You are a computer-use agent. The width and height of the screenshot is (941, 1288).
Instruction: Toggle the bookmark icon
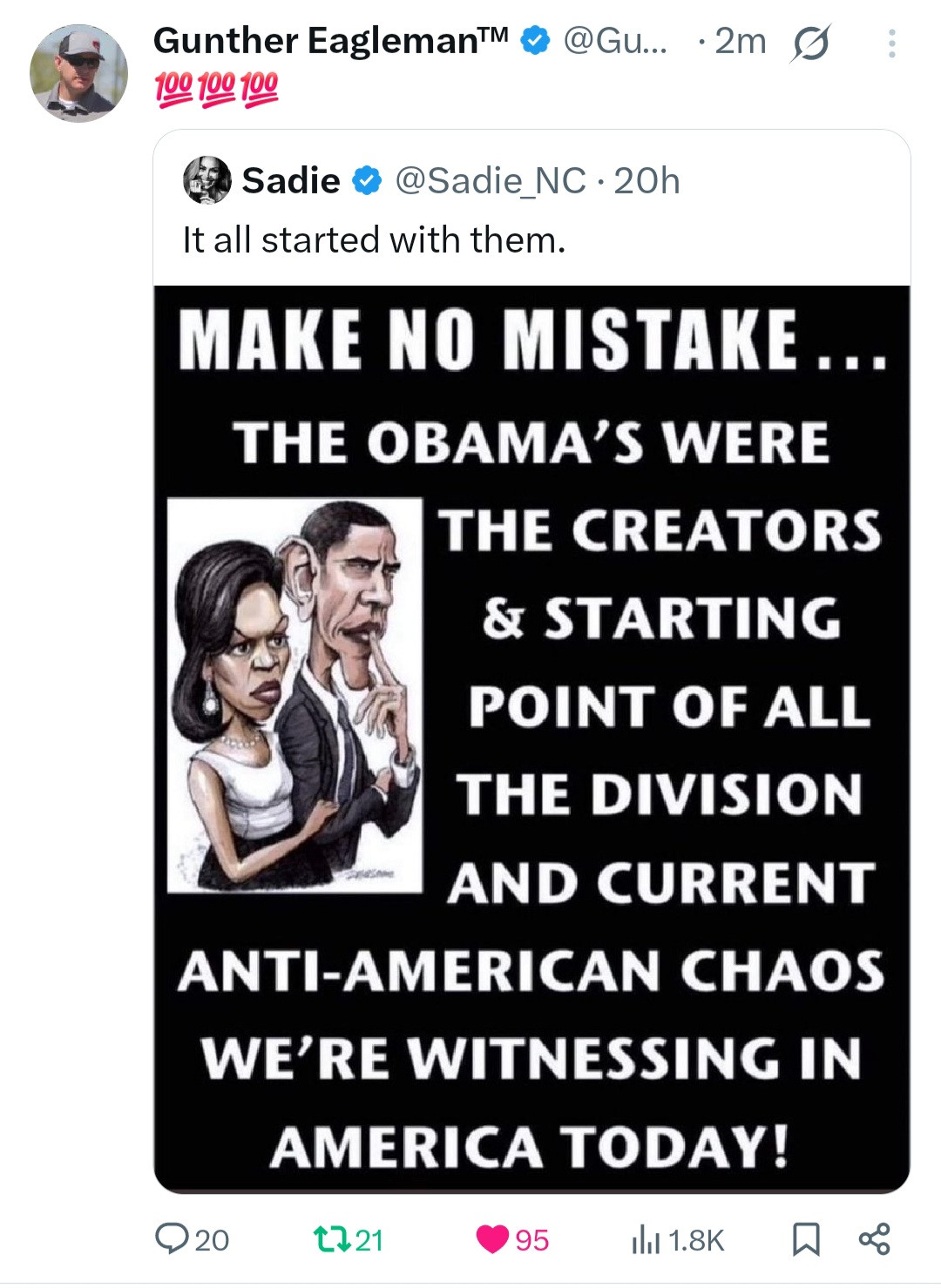click(806, 1239)
